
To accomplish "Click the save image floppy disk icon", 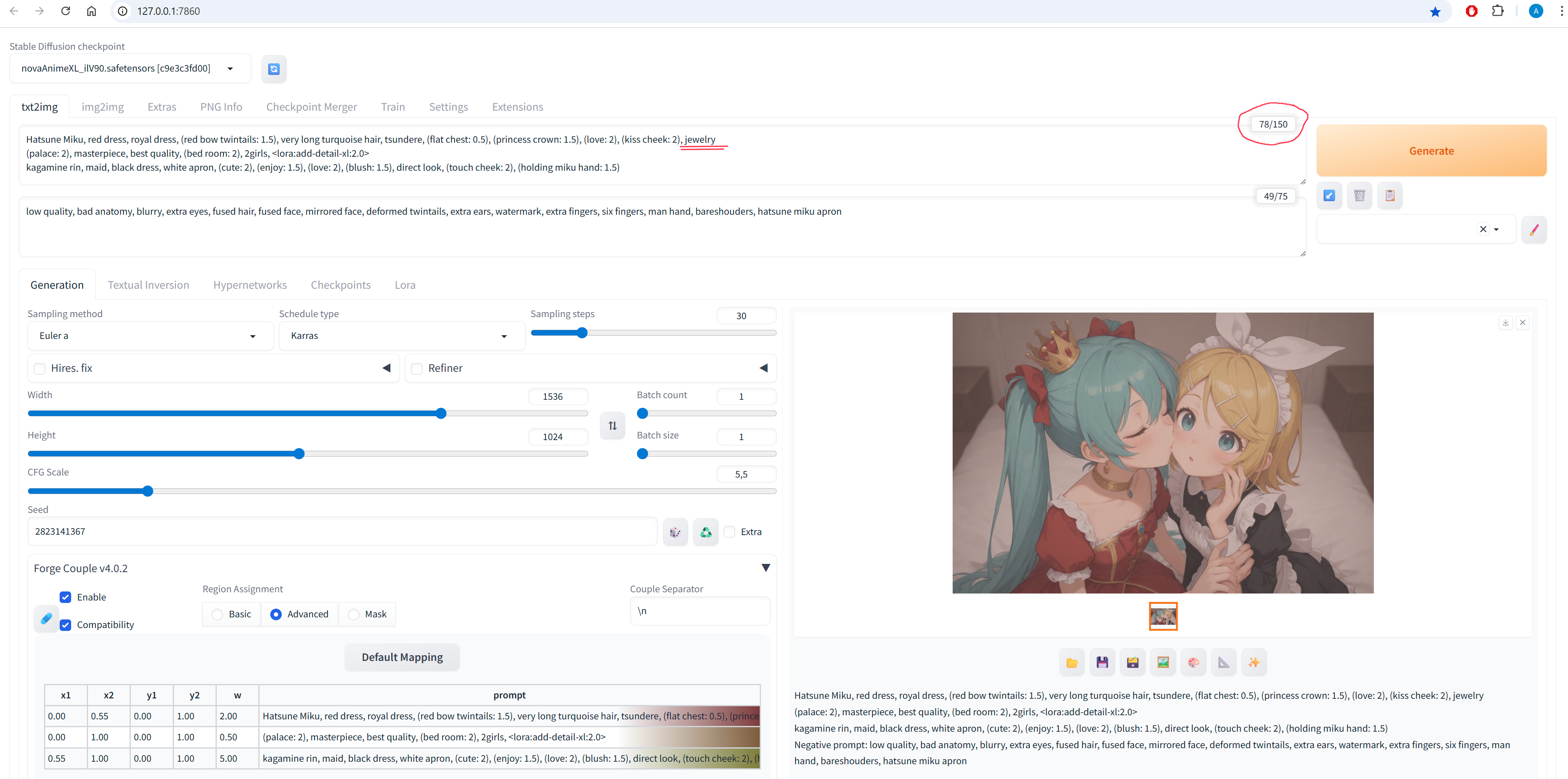I will click(1102, 662).
